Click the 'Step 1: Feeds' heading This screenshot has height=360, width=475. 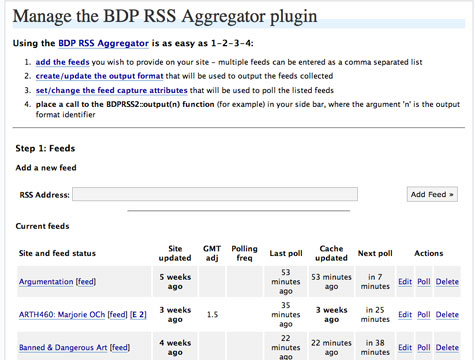45,148
